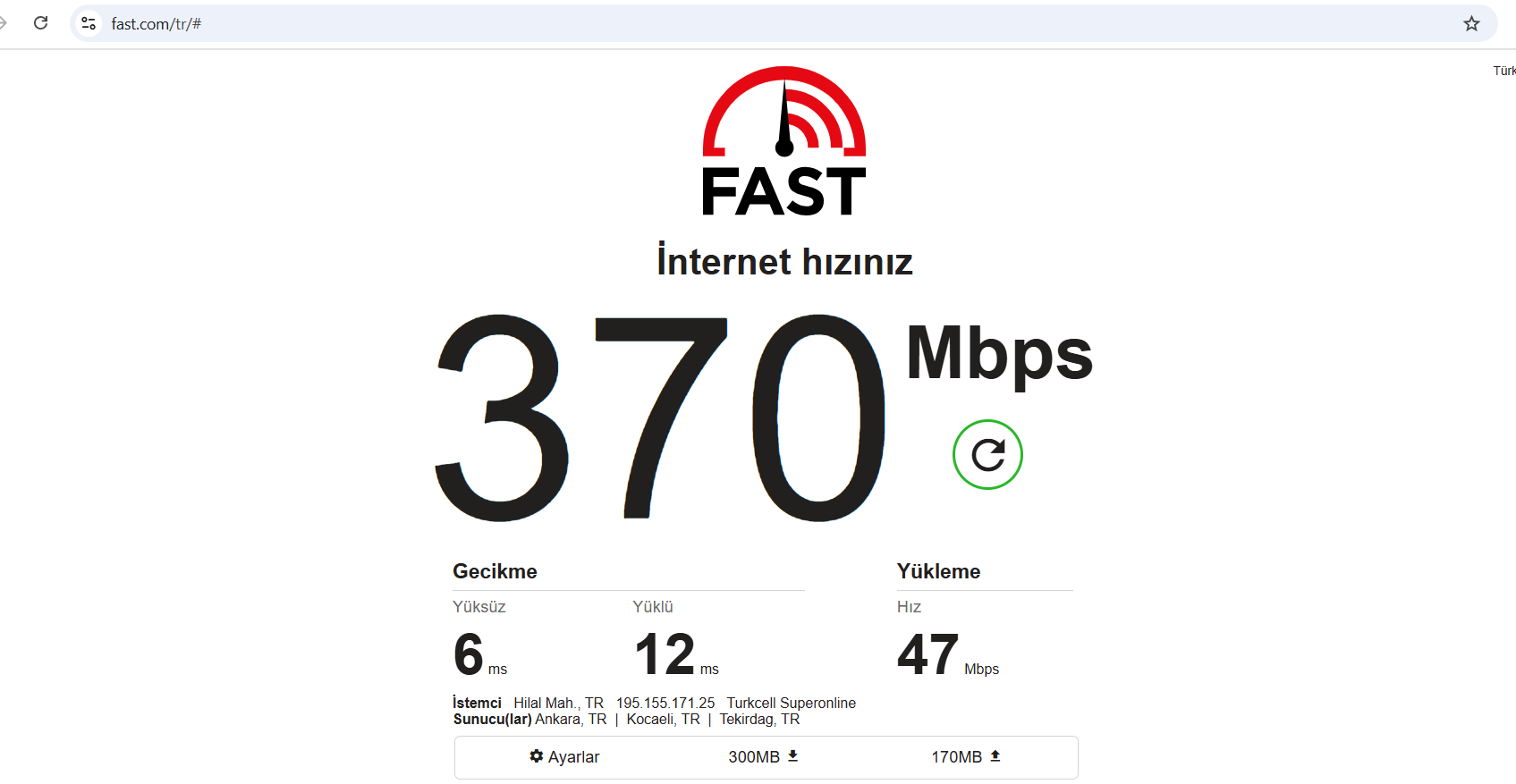Screen dimensions: 1516x784
Task: Click the 12 ms loaded latency value
Action: point(676,654)
